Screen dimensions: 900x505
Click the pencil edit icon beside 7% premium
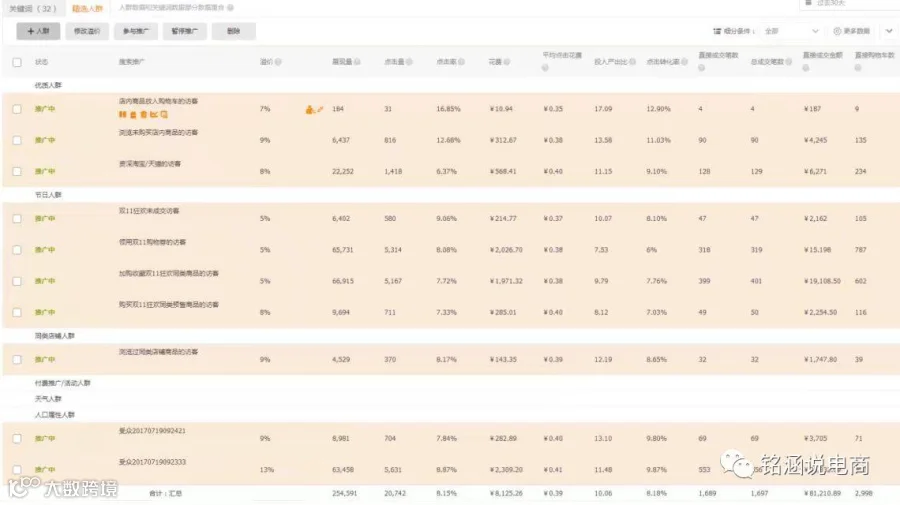tap(320, 109)
